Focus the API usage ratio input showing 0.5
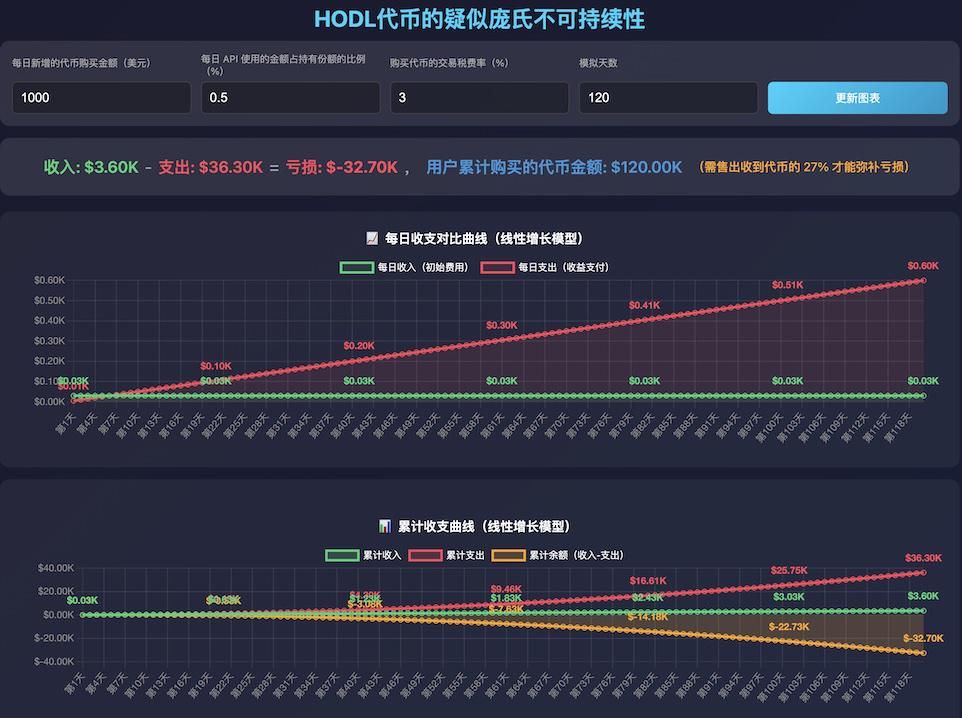 coord(290,98)
